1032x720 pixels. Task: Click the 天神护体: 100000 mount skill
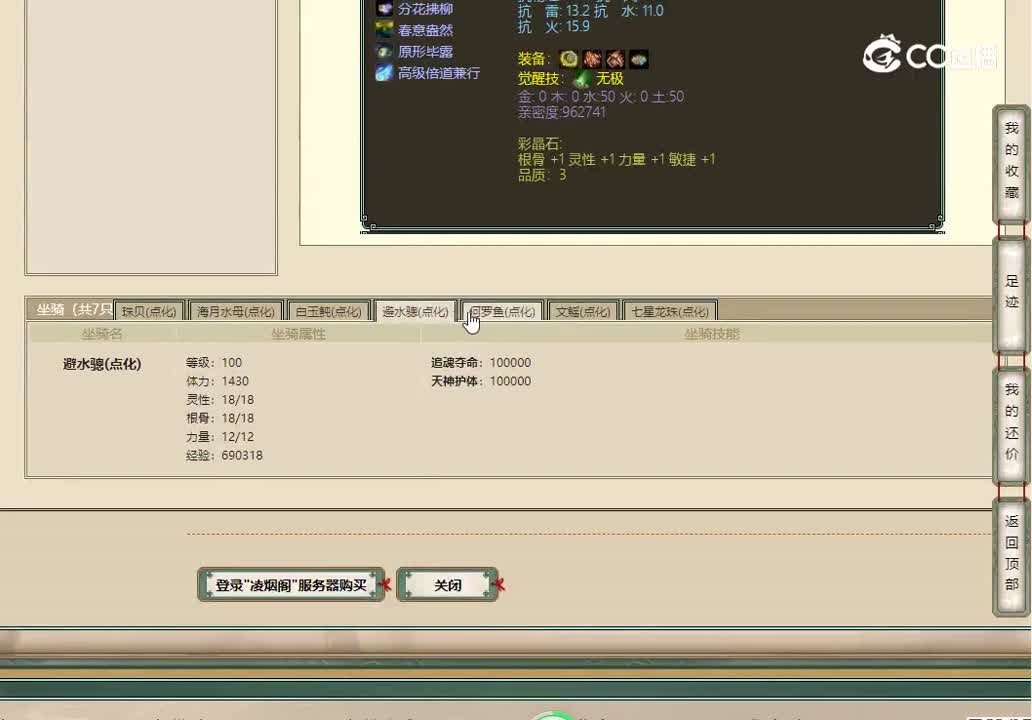481,381
